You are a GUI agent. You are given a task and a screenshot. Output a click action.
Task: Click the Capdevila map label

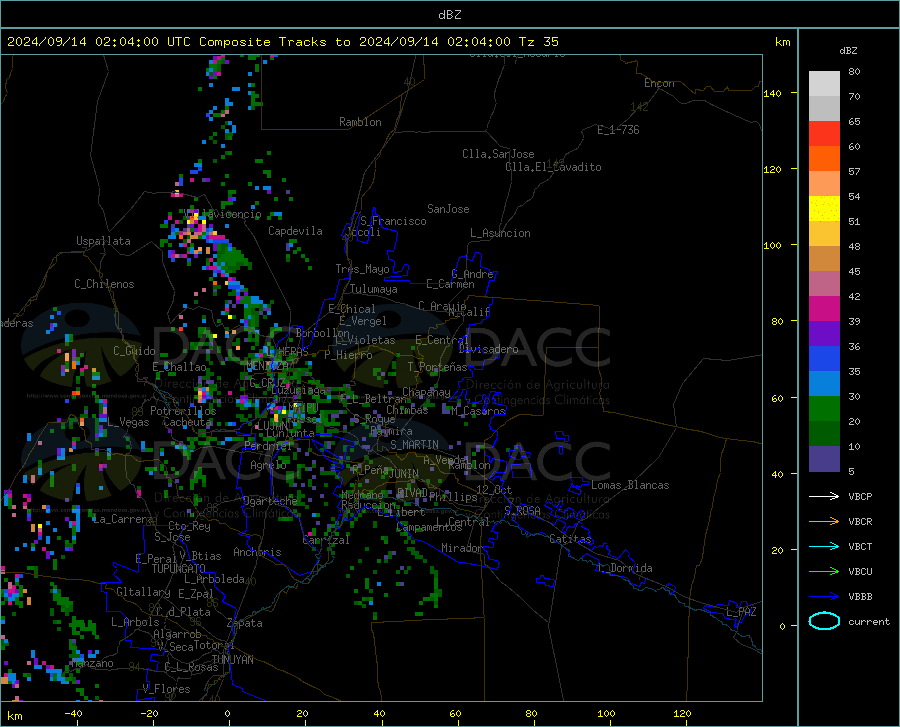295,231
